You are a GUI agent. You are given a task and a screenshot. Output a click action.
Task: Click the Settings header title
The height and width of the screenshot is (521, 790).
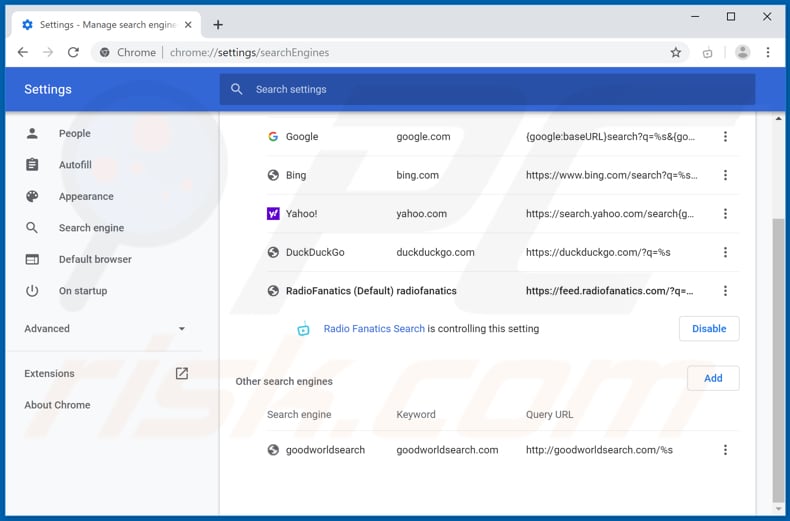click(48, 89)
